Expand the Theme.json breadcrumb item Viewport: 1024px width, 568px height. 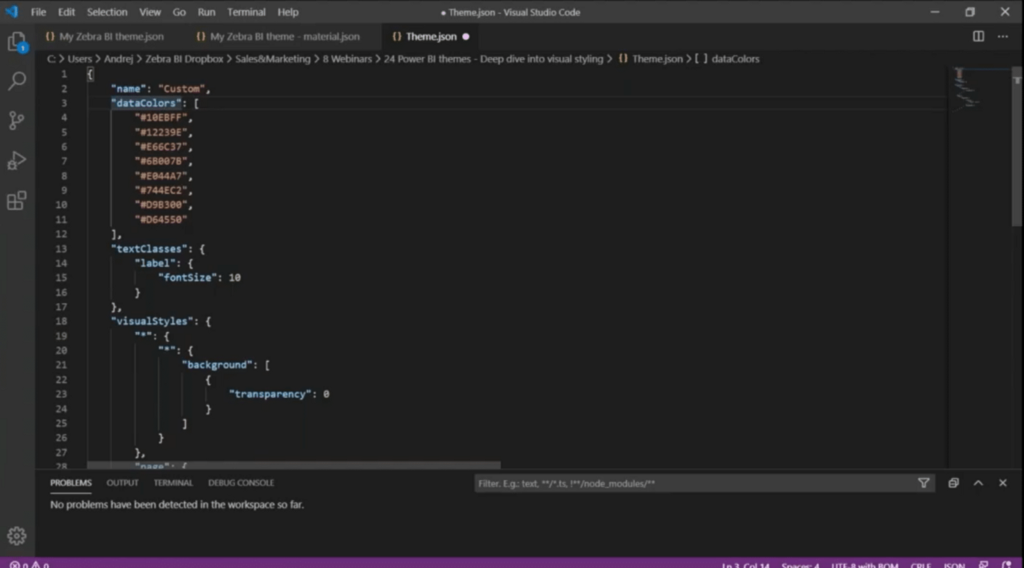pyautogui.click(x=656, y=59)
